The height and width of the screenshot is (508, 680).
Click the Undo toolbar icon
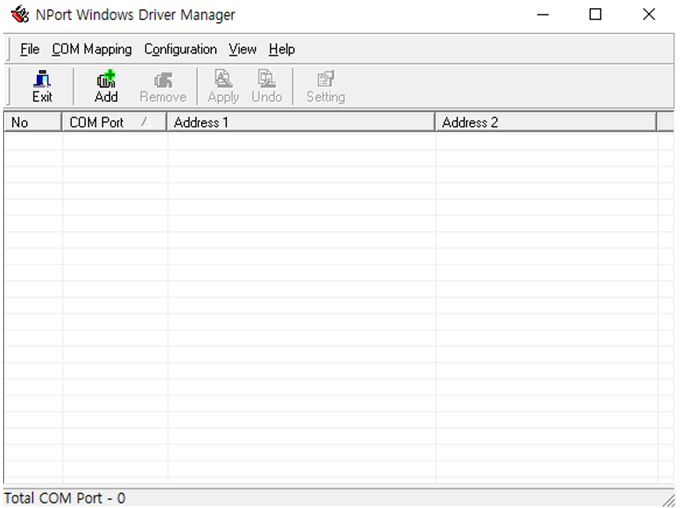click(x=267, y=86)
